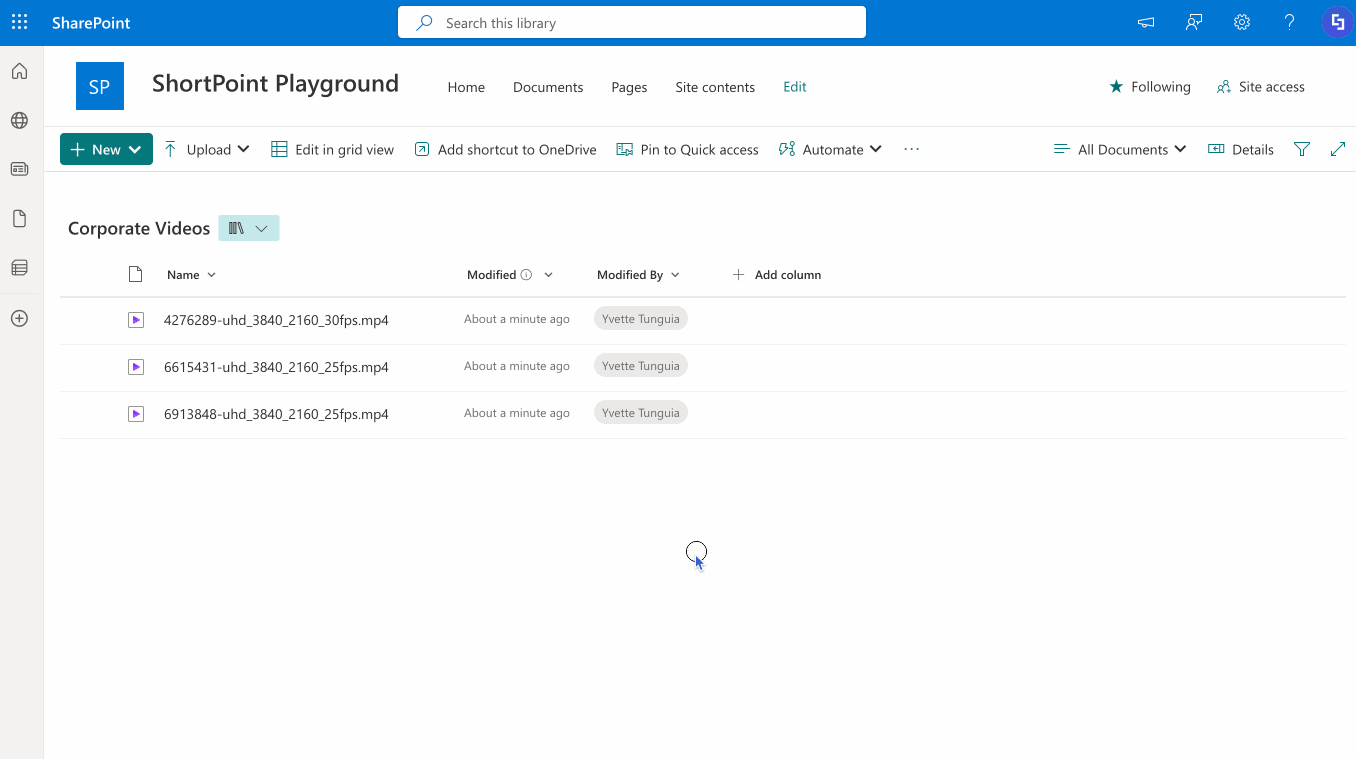The height and width of the screenshot is (759, 1356).
Task: Open the Details pane
Action: pyautogui.click(x=1240, y=148)
